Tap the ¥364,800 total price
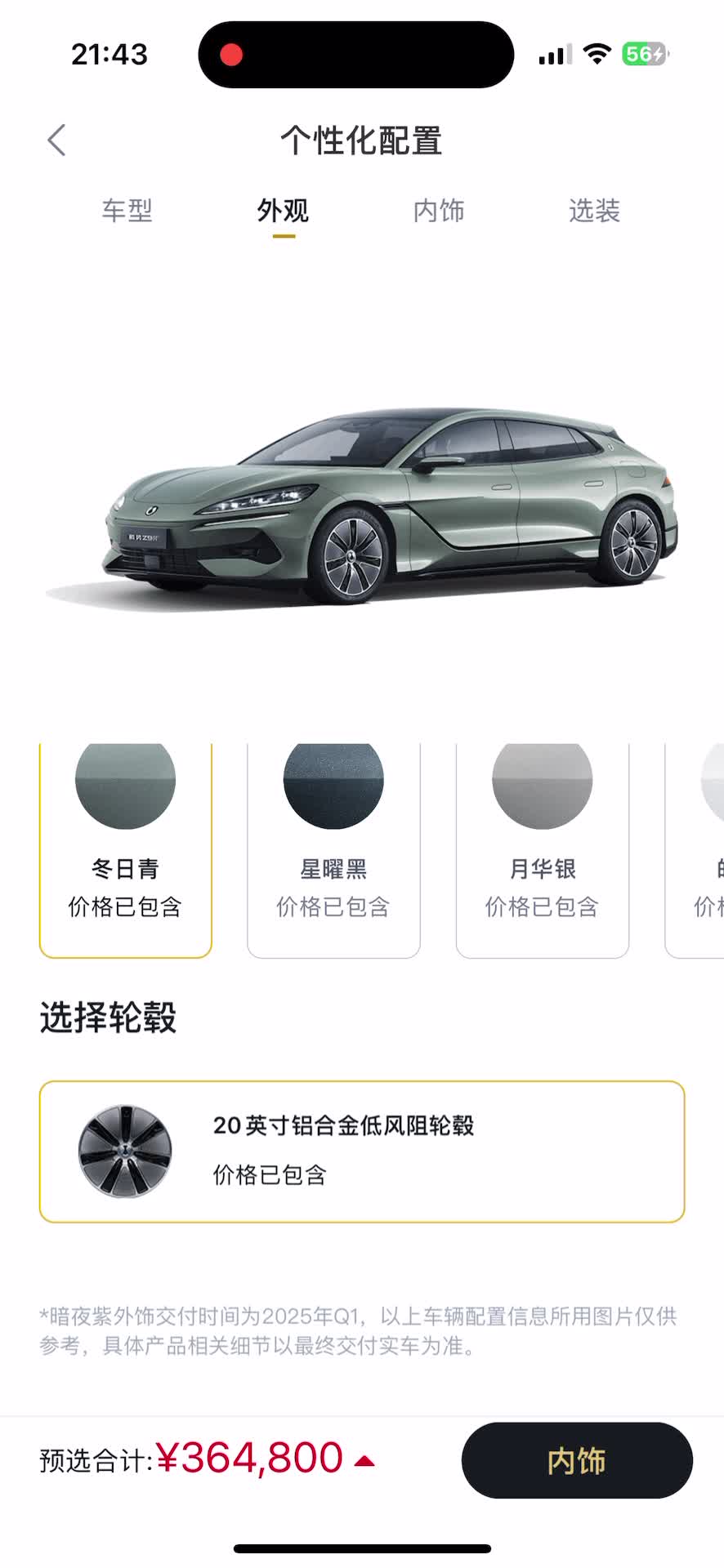This screenshot has width=724, height=1568. pos(249,1459)
